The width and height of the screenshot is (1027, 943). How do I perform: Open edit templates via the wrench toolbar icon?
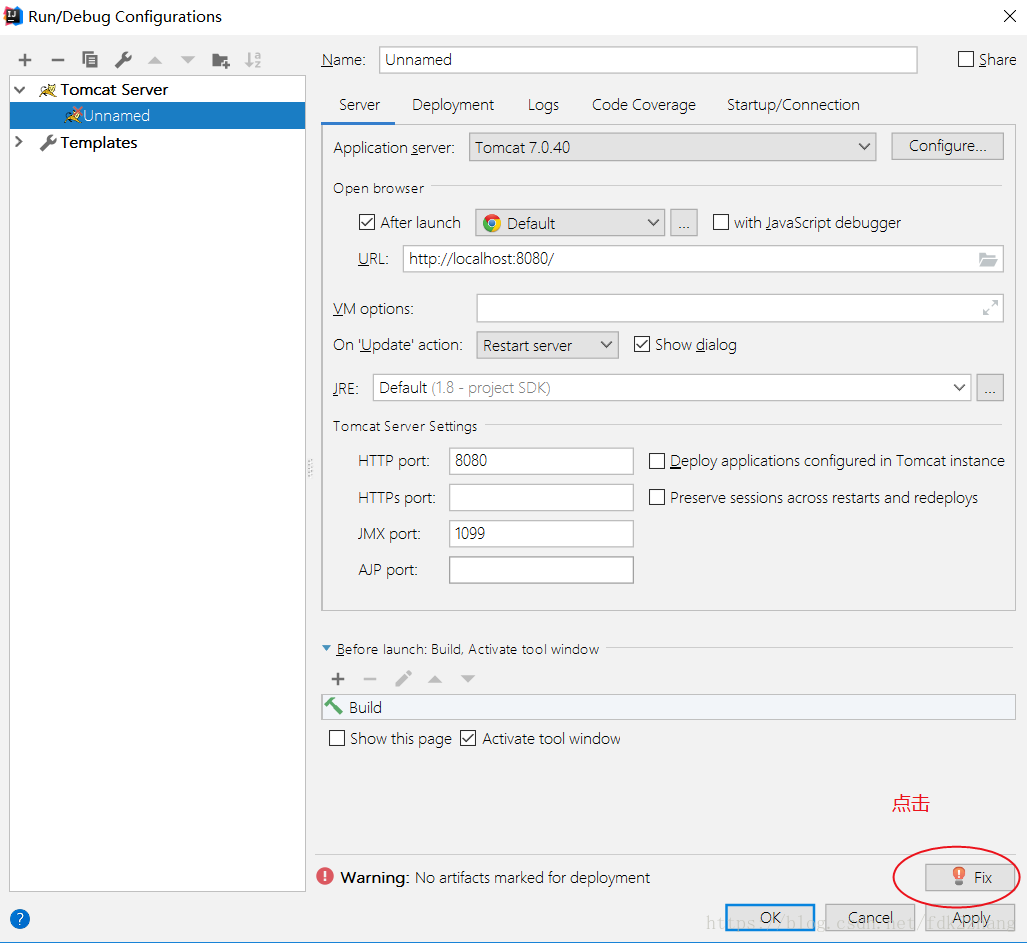pos(123,60)
